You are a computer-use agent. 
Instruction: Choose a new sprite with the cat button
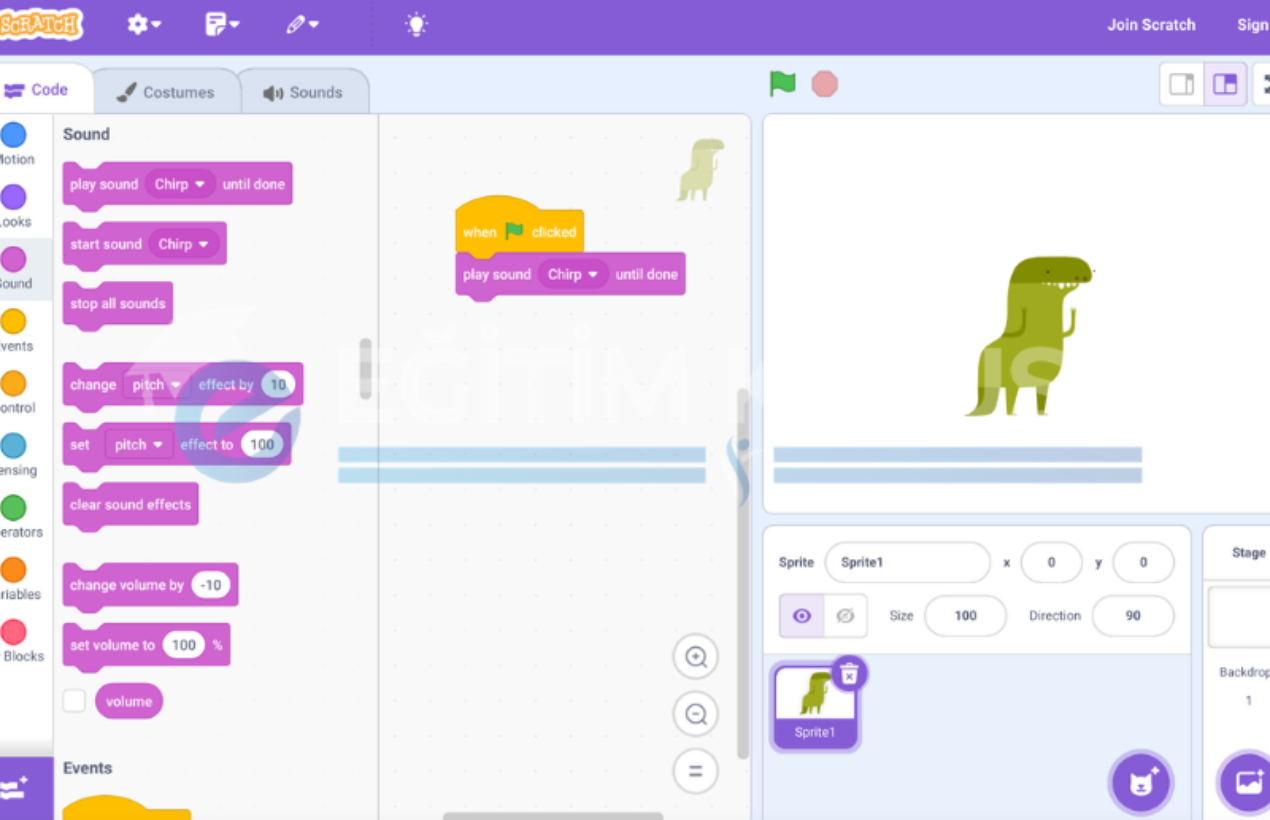[1140, 783]
